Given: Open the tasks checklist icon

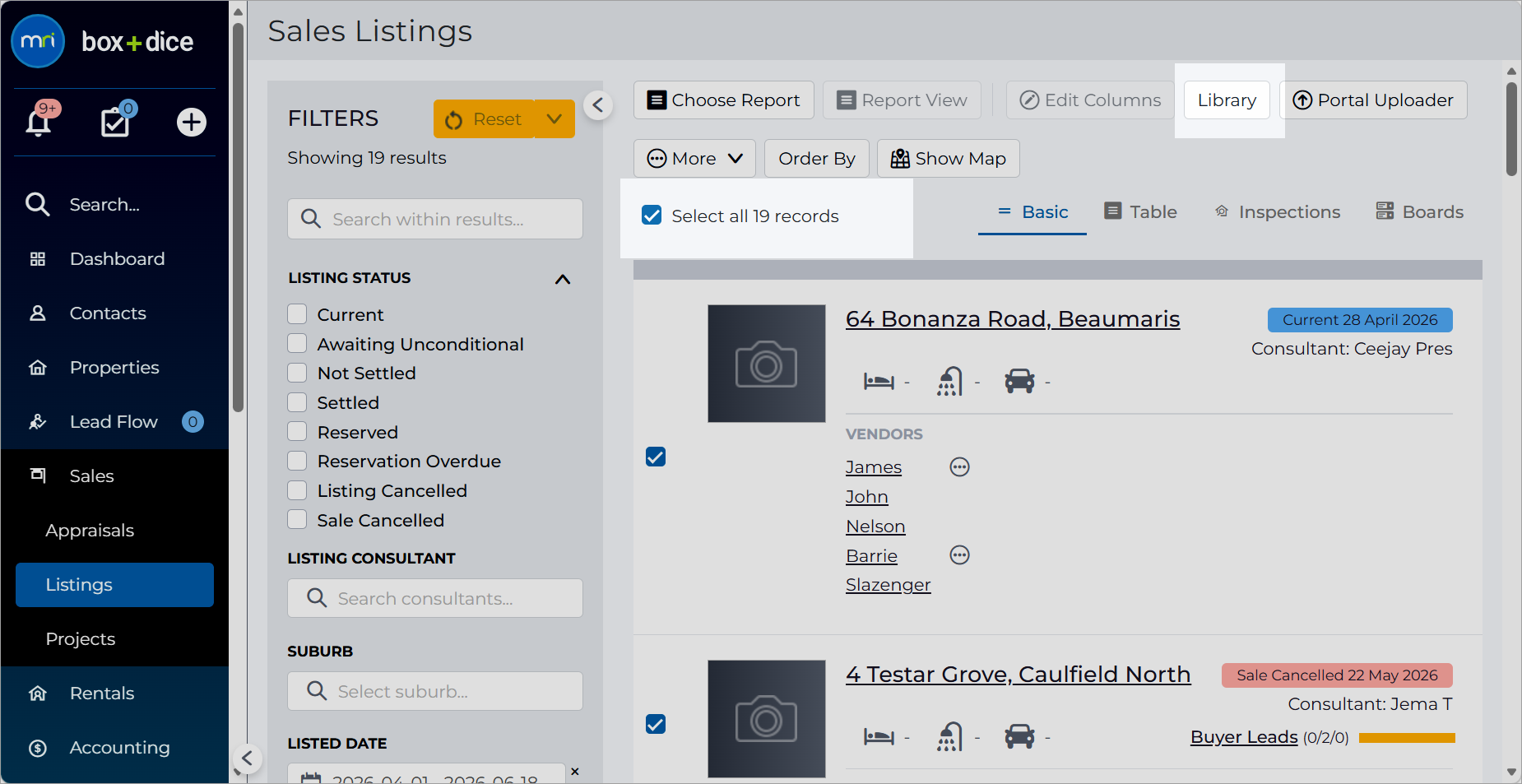Looking at the screenshot, I should pos(115,122).
